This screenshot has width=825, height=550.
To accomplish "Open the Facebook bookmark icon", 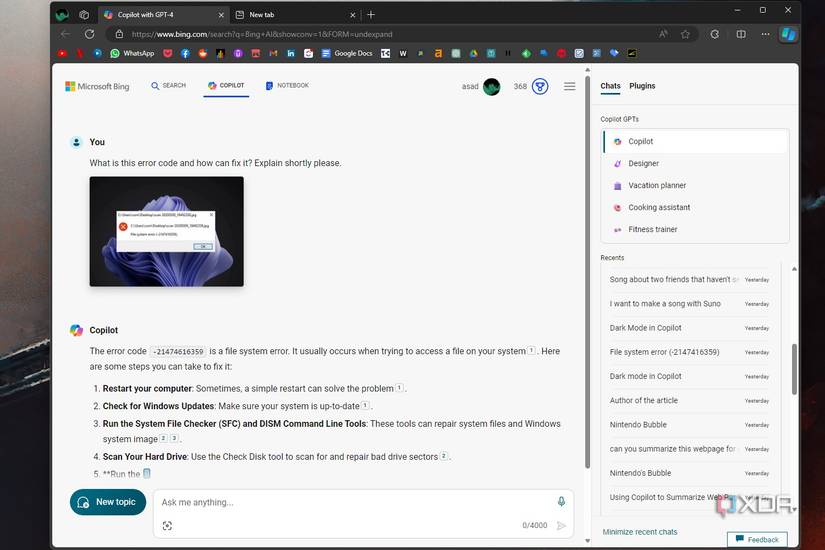I will tap(185, 53).
